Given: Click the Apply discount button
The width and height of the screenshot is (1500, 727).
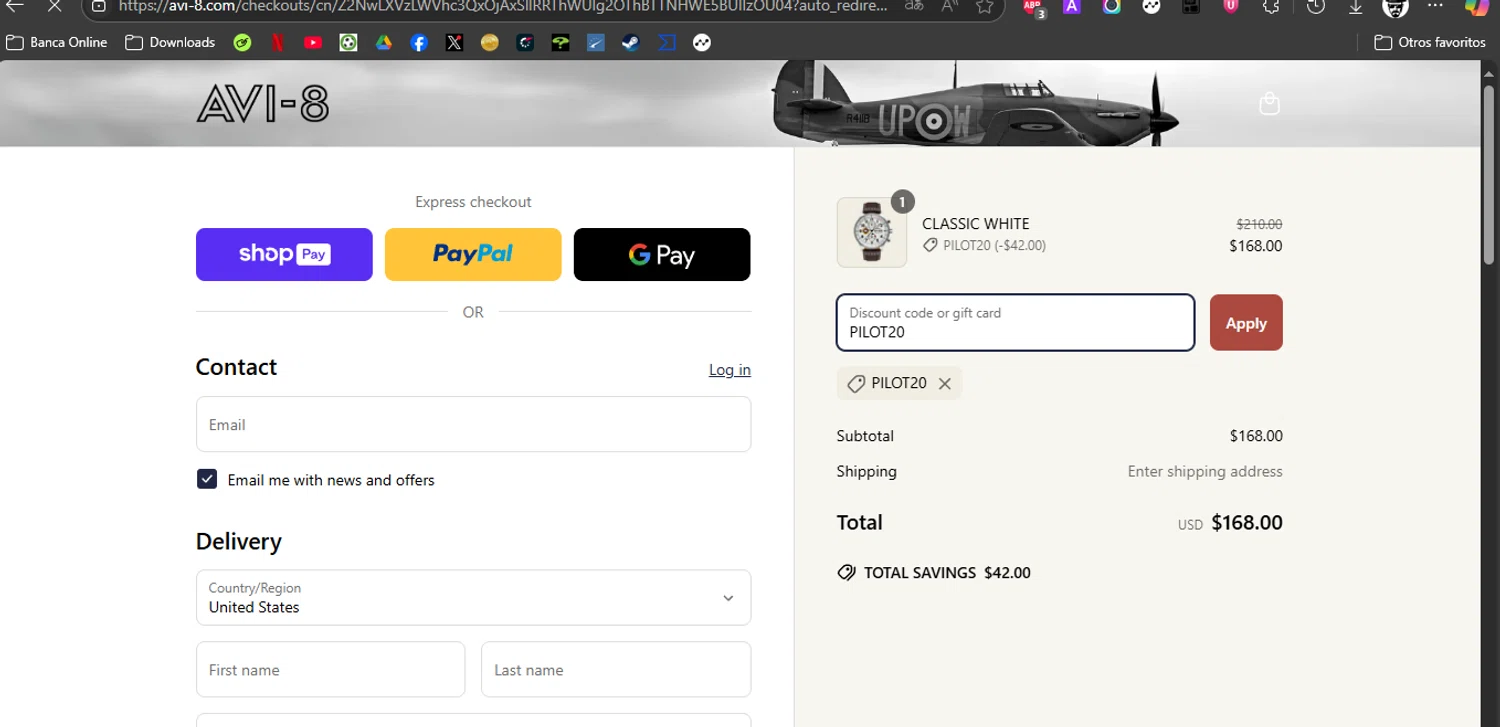Looking at the screenshot, I should [x=1246, y=323].
